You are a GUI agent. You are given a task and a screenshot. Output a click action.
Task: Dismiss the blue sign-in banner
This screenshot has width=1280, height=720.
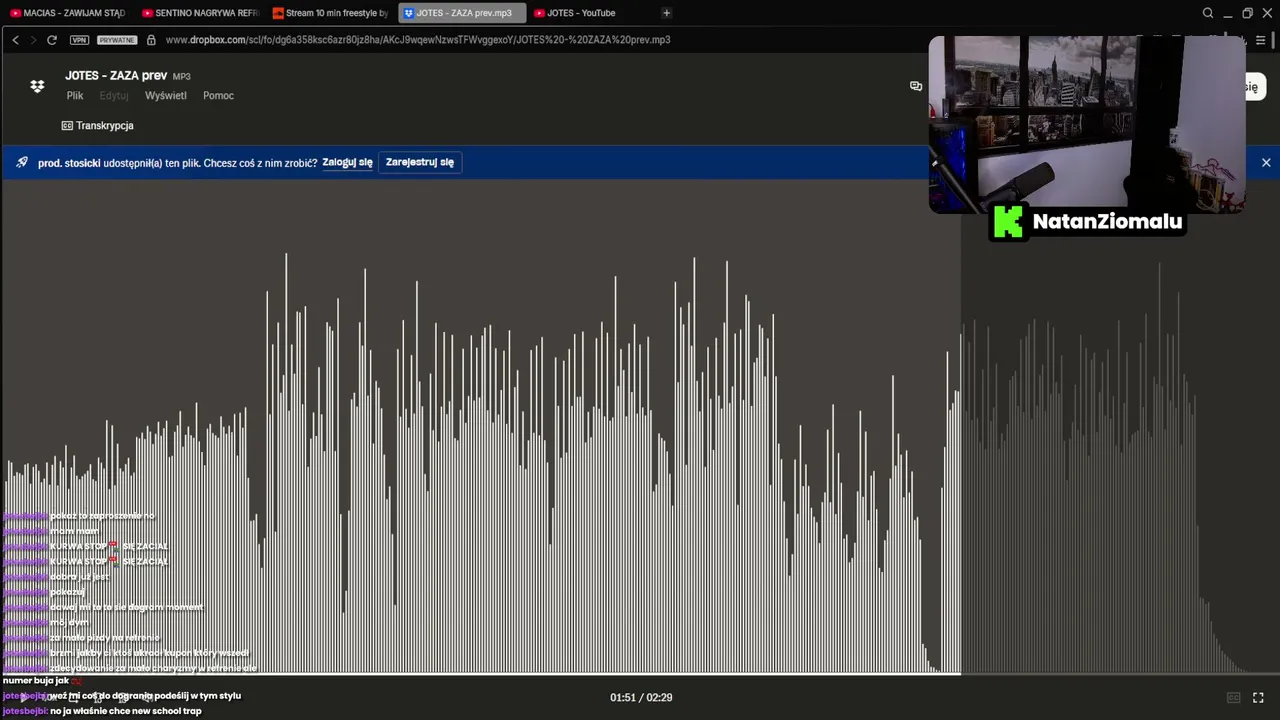(x=1266, y=162)
